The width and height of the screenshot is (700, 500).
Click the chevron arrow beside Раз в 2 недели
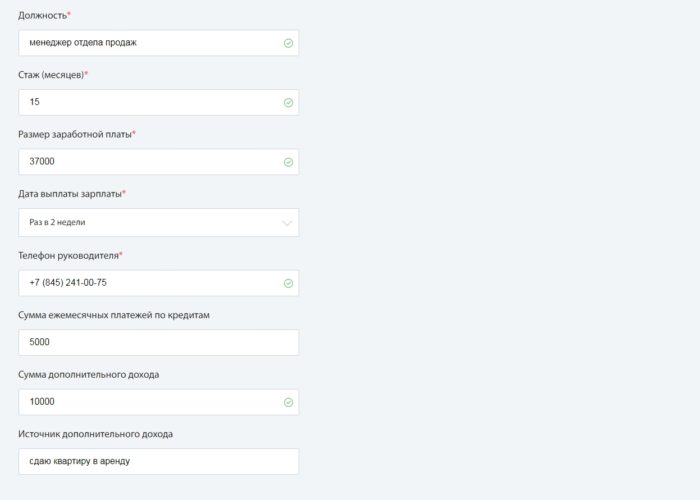tap(288, 223)
